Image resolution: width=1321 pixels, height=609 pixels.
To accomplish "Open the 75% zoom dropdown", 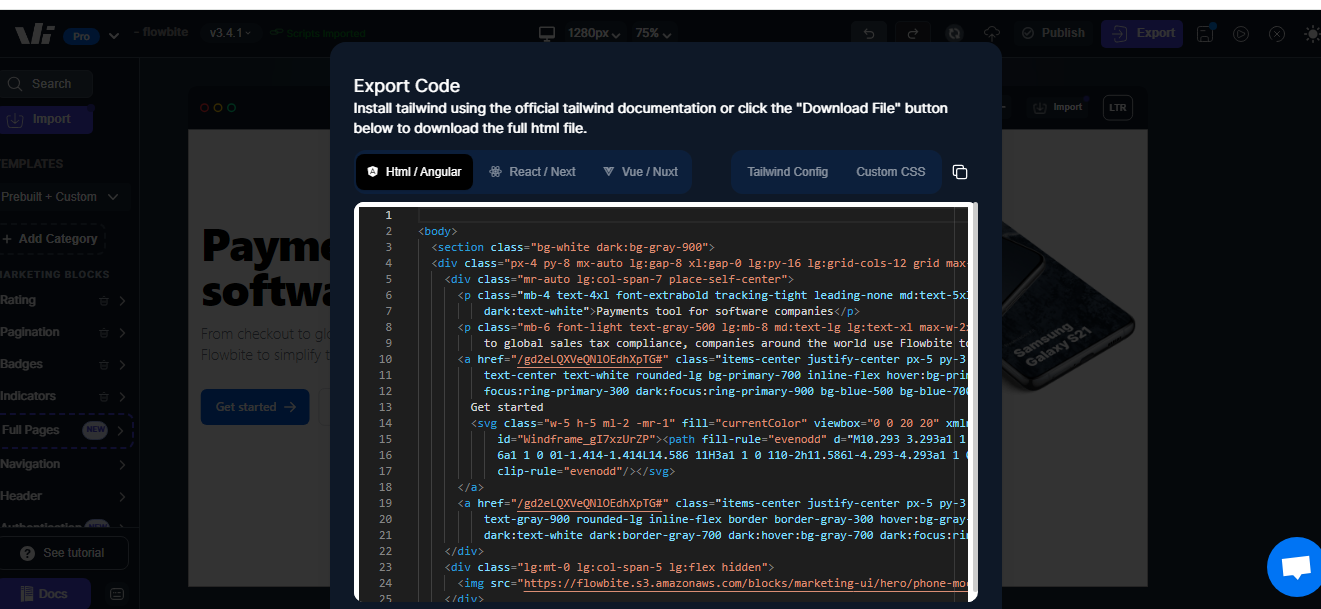I will pos(653,33).
